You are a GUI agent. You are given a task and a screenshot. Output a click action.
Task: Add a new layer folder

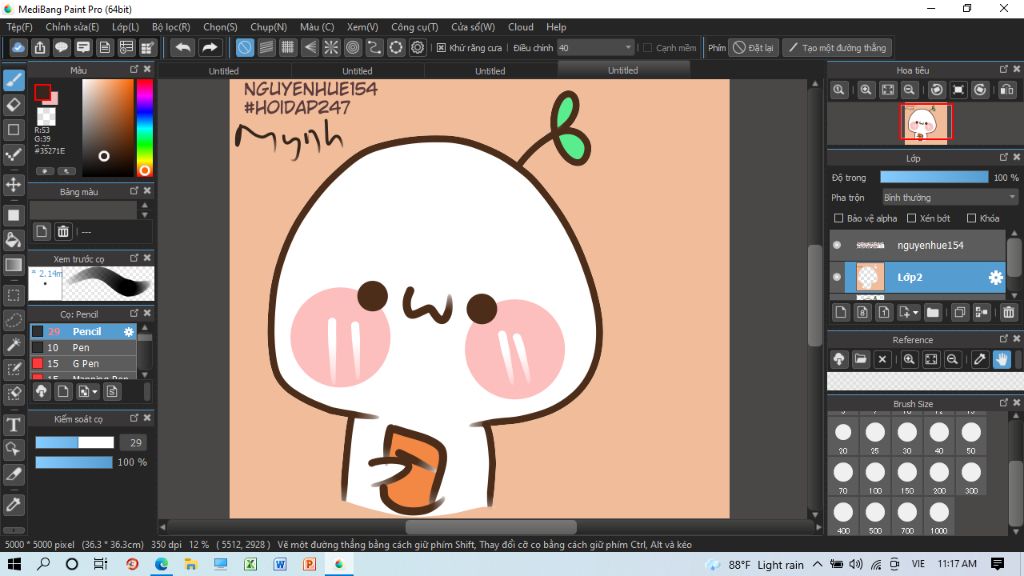933,312
